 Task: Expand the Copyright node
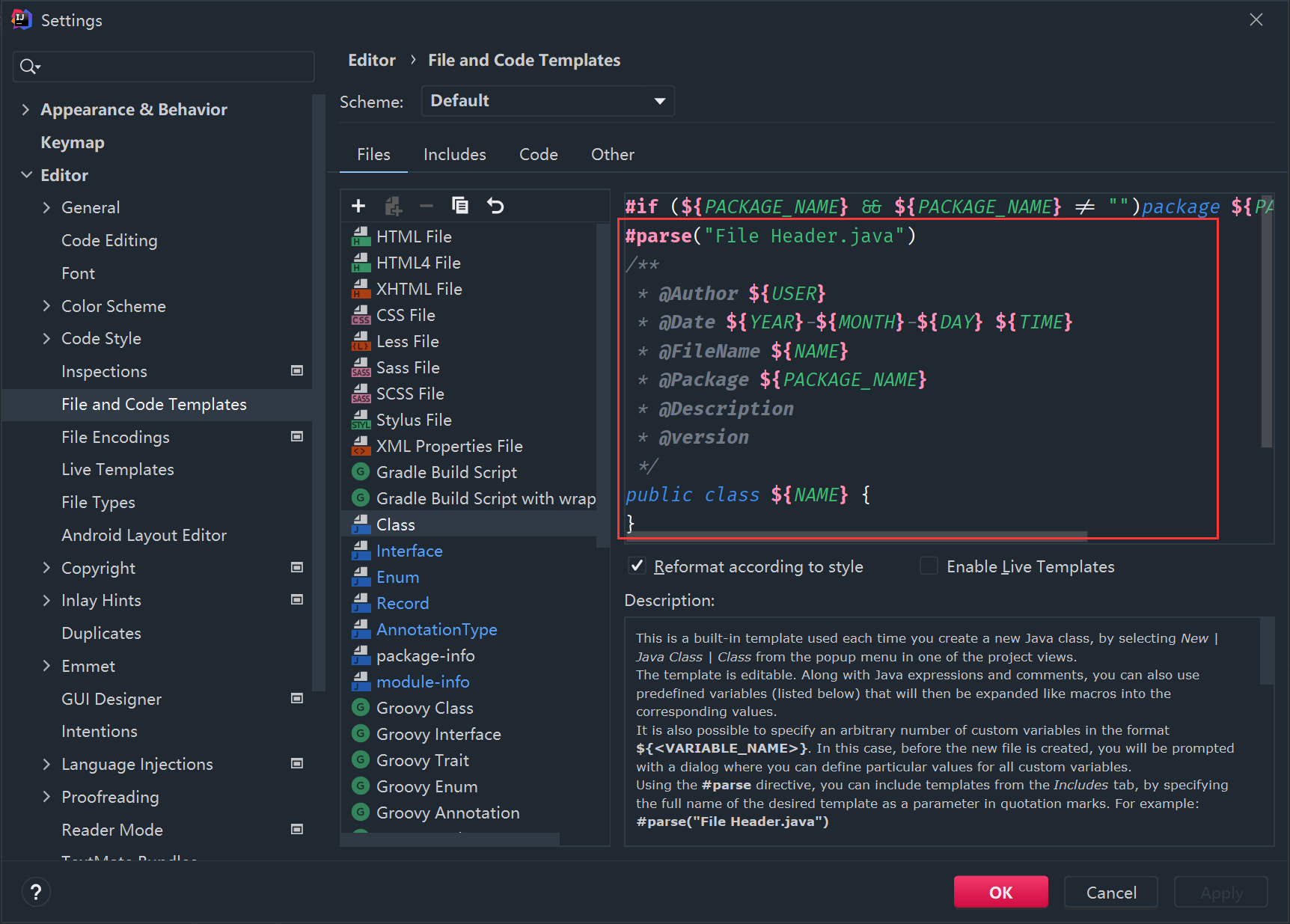46,568
